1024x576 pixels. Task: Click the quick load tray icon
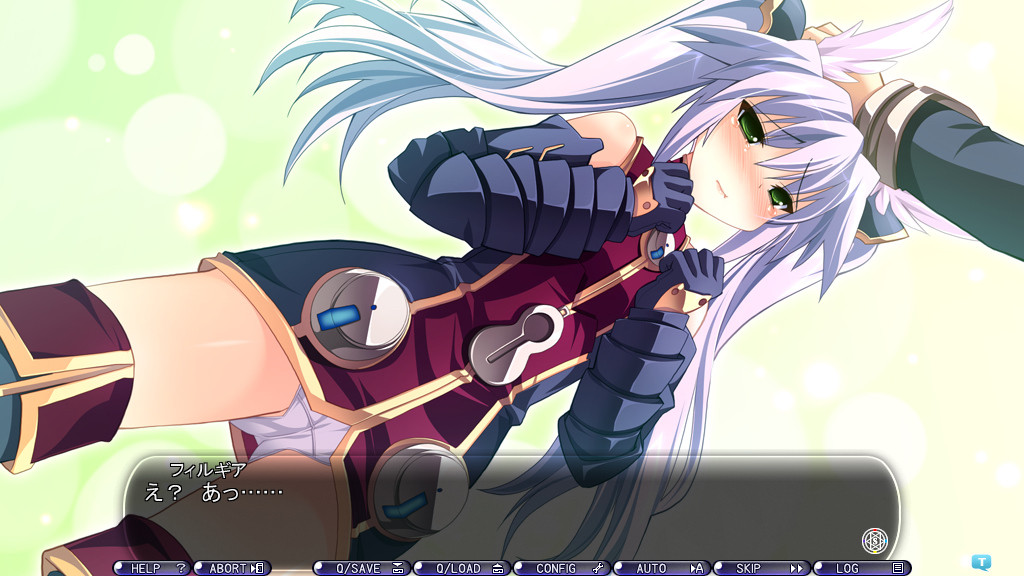pyautogui.click(x=498, y=568)
